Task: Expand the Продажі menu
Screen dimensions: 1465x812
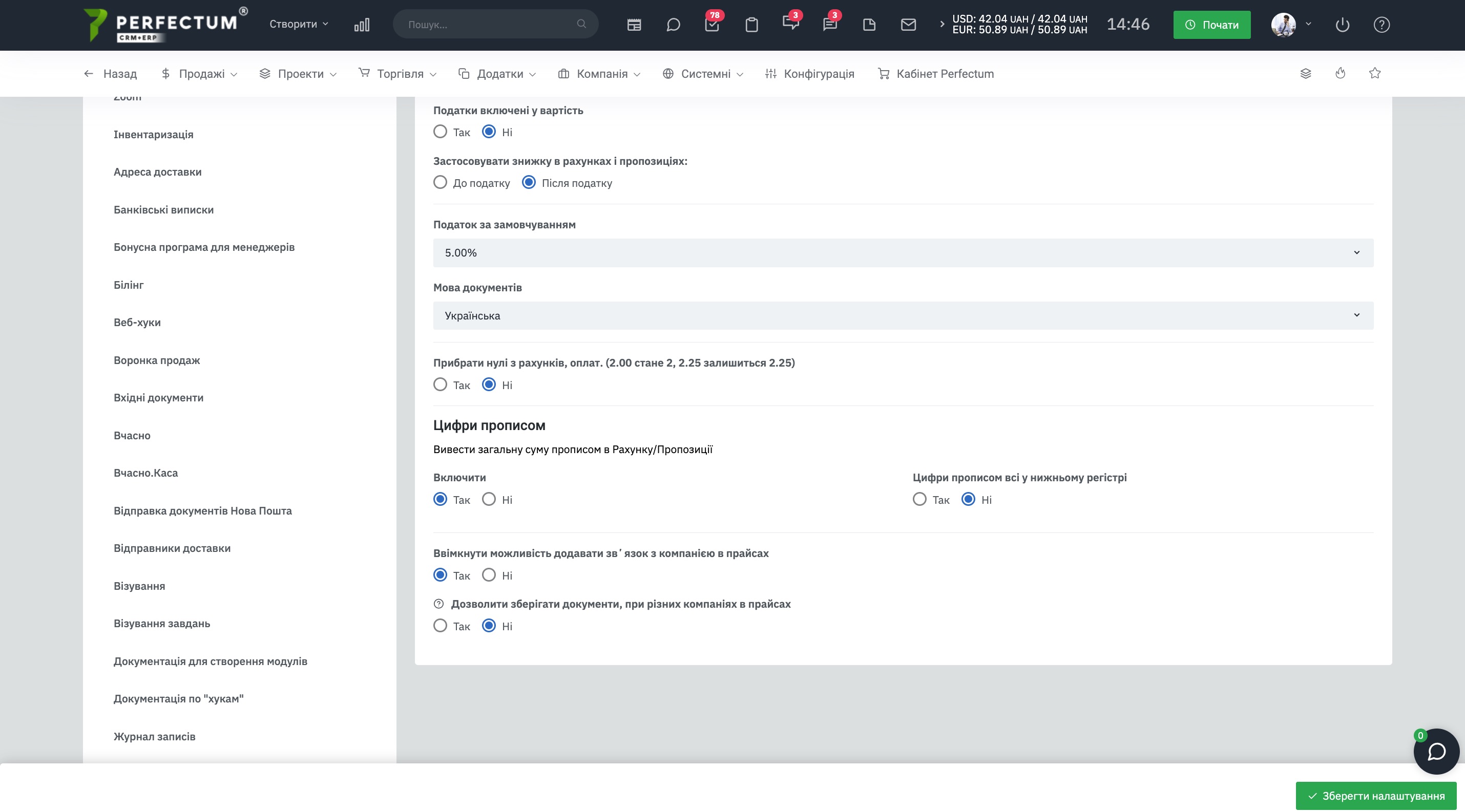Action: [199, 73]
